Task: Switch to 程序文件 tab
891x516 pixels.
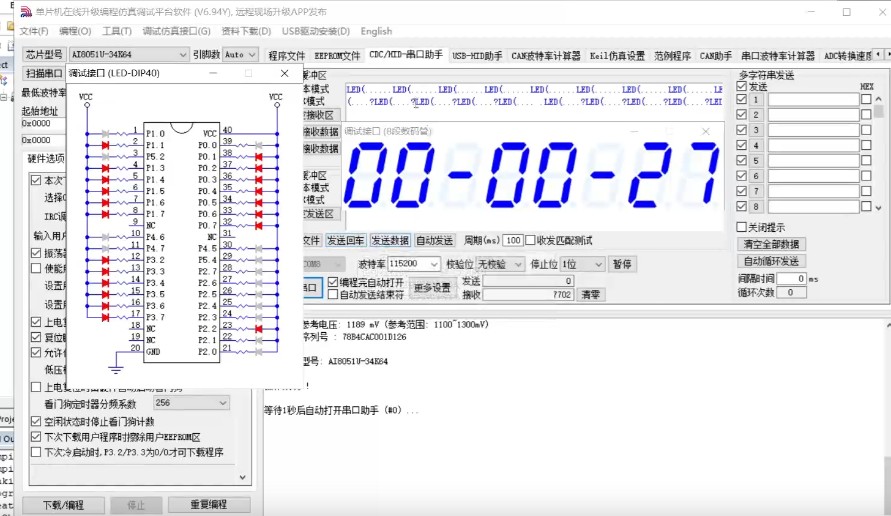Action: click(x=286, y=56)
